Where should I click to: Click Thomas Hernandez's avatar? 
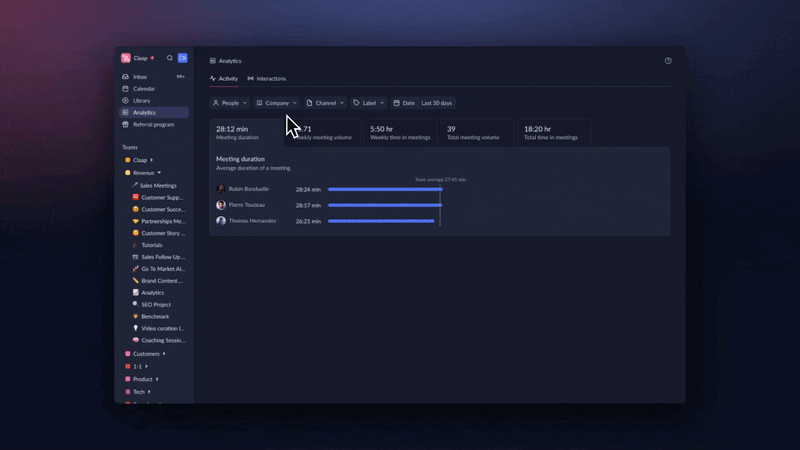point(221,221)
